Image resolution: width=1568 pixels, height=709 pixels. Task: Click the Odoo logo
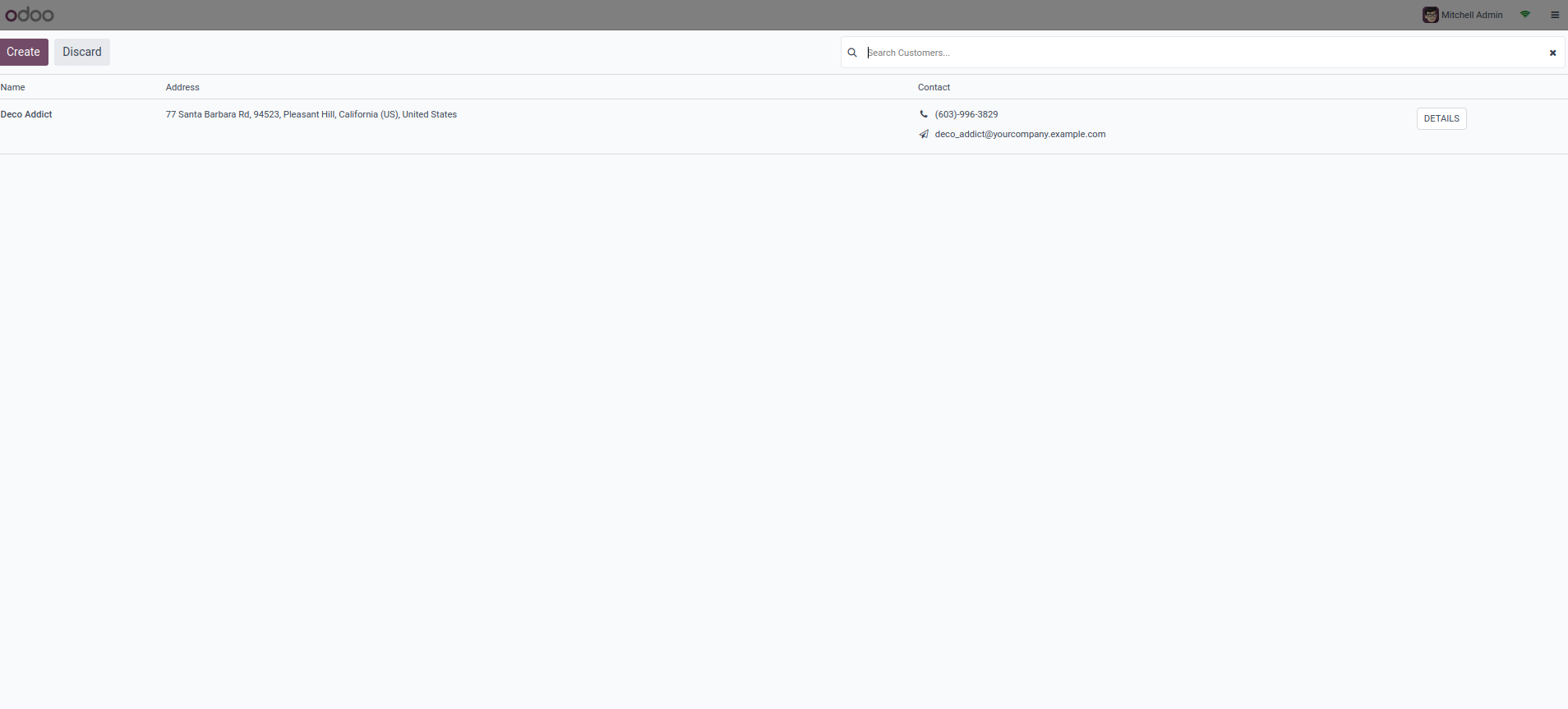[x=30, y=15]
